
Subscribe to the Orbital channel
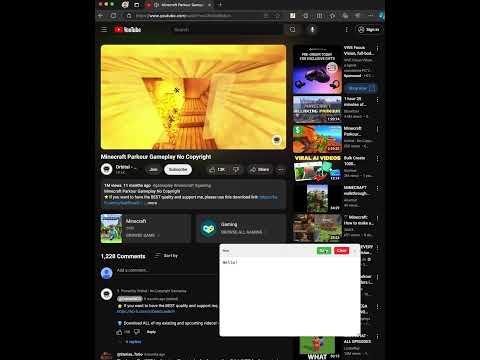tap(178, 170)
